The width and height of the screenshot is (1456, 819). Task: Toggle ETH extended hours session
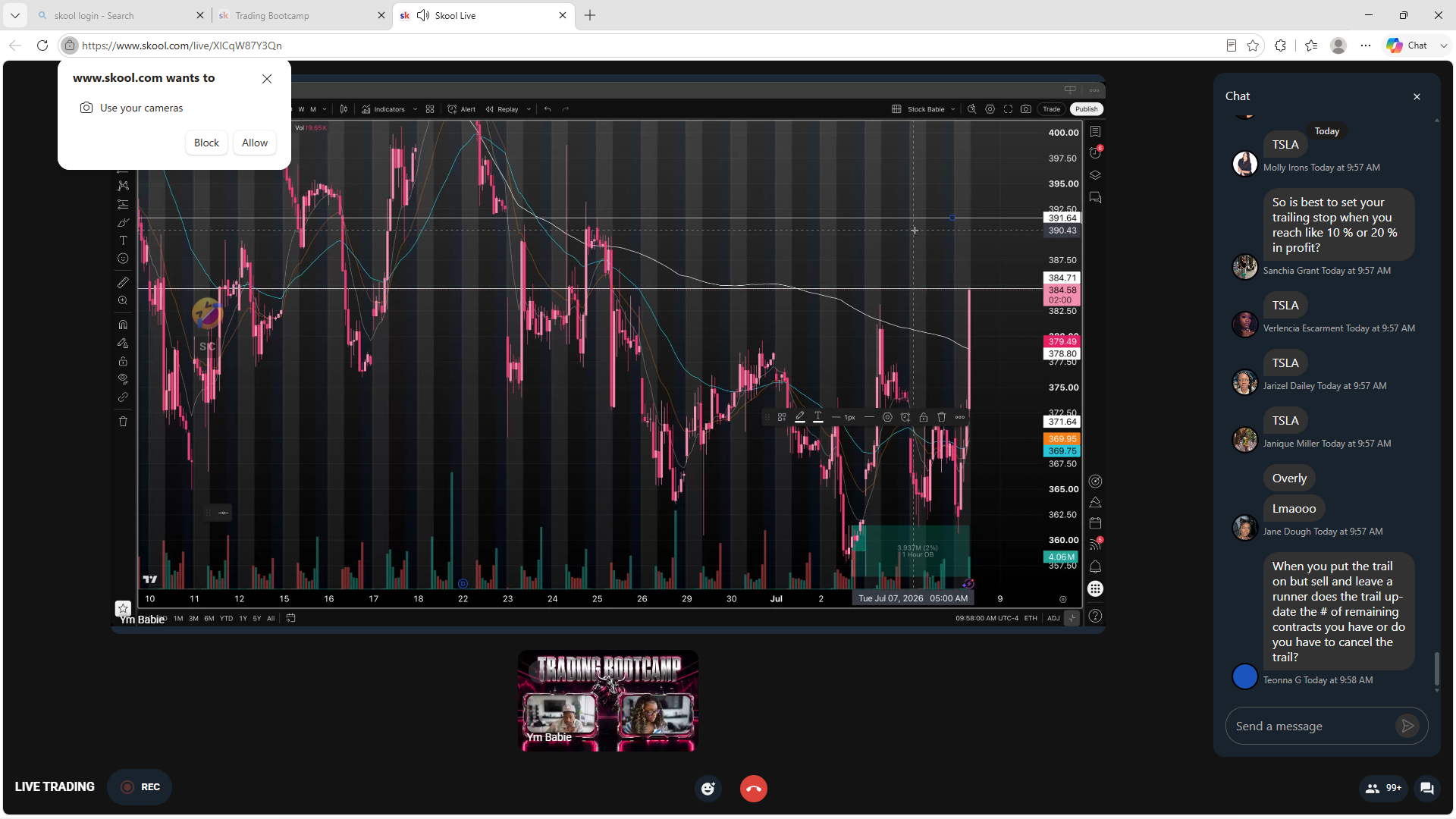coord(1031,618)
